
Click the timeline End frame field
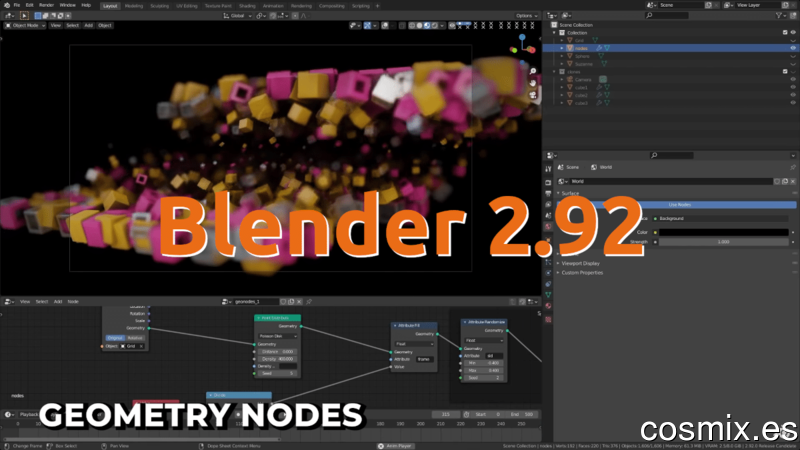[x=522, y=414]
